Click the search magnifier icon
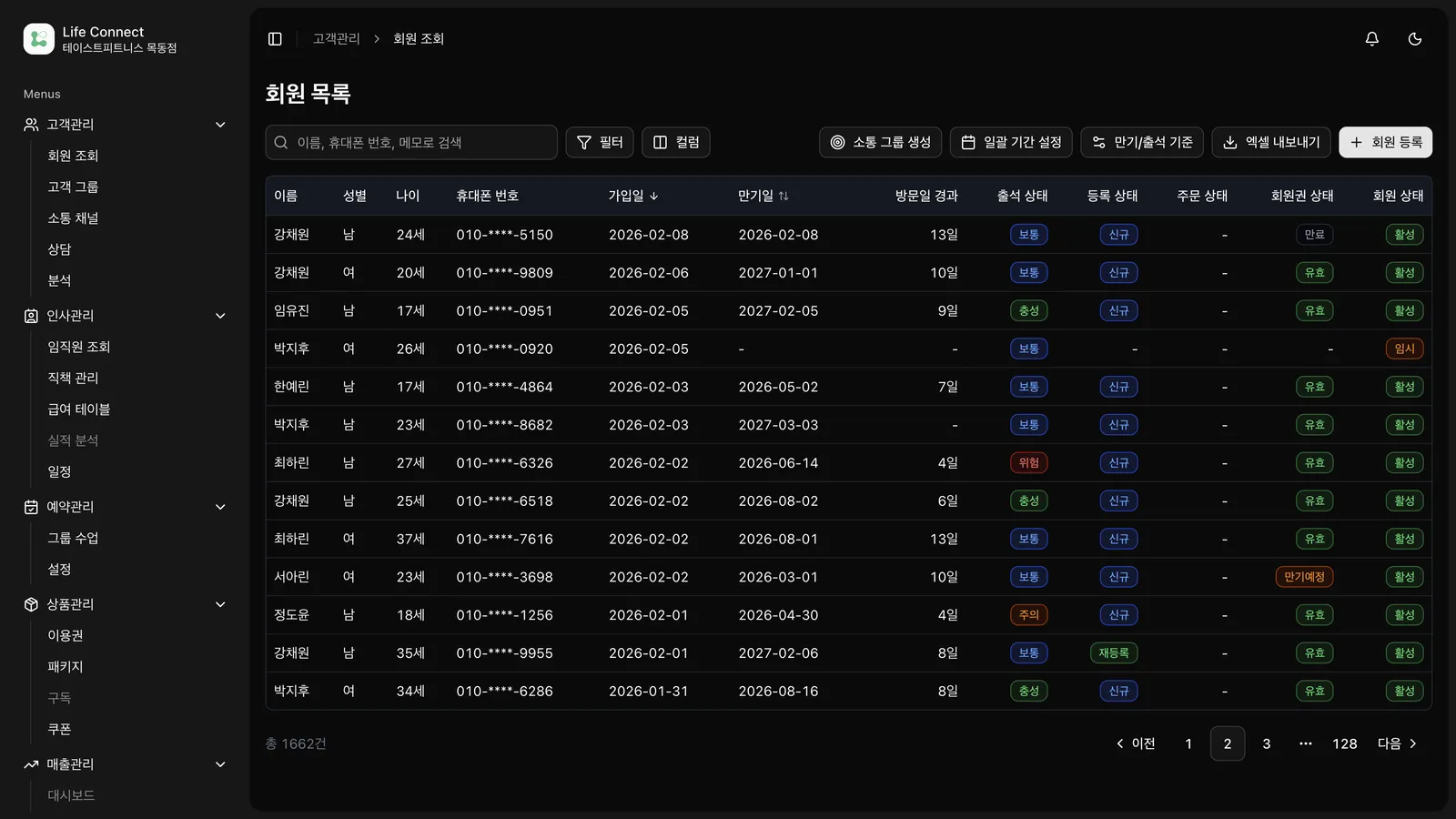 pyautogui.click(x=281, y=143)
